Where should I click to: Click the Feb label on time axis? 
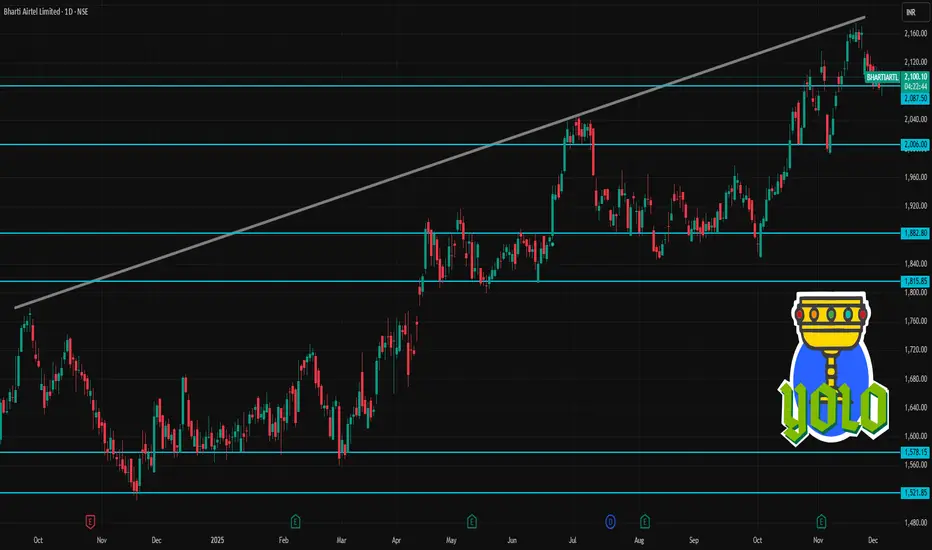click(x=284, y=540)
